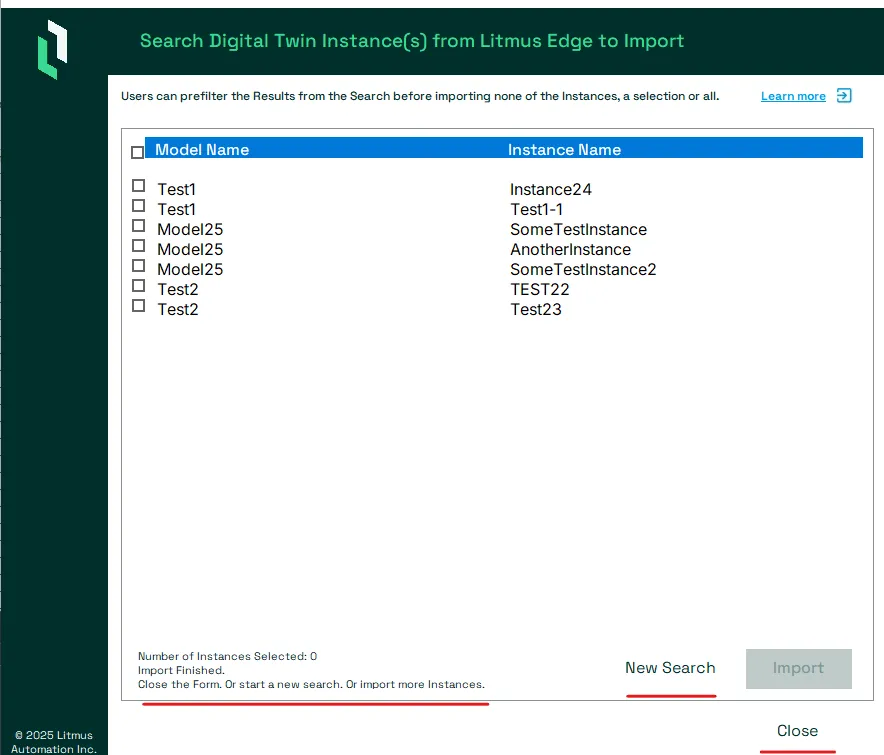
Task: Click Test2 model beside TEST22
Action: (178, 290)
